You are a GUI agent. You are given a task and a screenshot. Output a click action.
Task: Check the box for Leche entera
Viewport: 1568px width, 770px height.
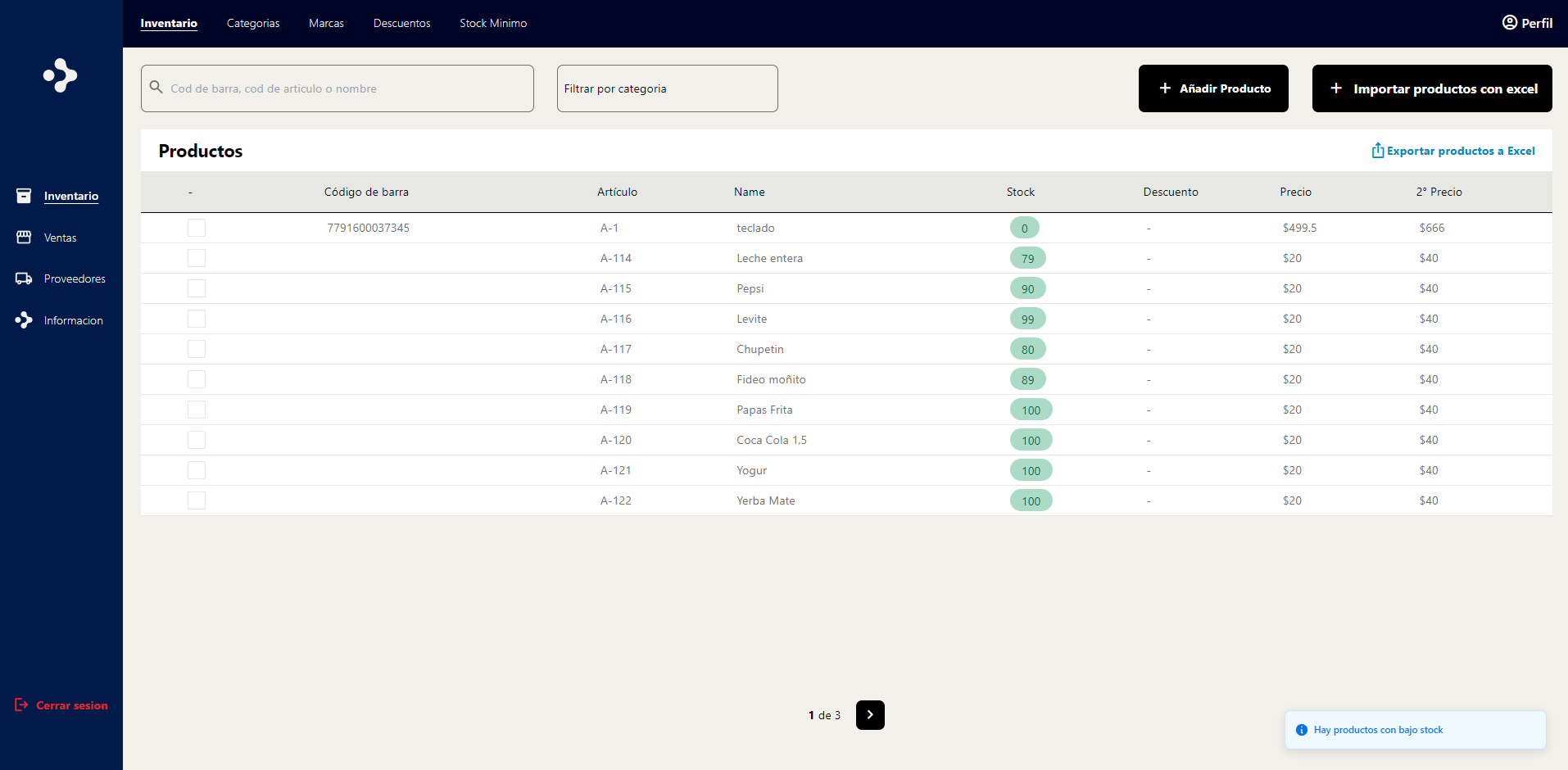pos(197,258)
